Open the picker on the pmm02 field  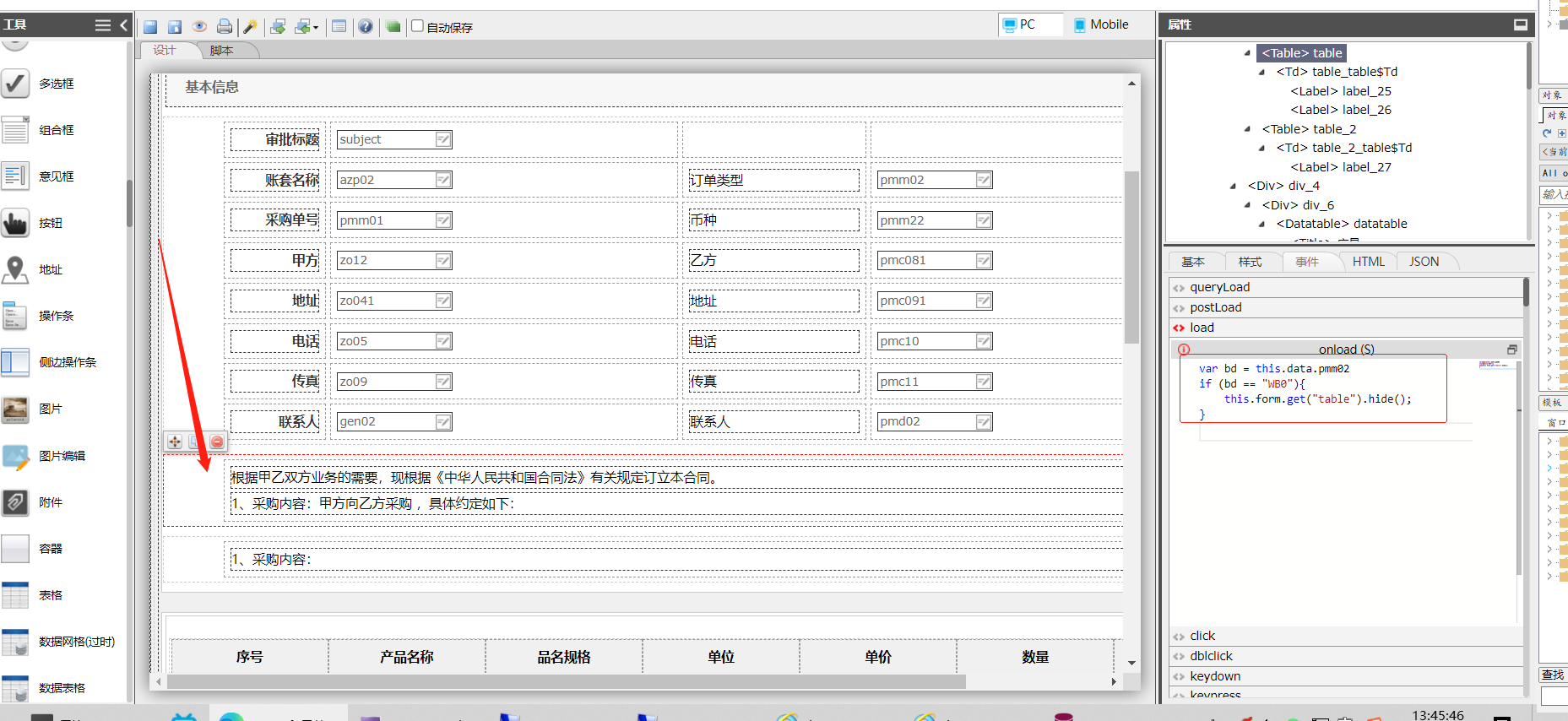click(x=984, y=180)
